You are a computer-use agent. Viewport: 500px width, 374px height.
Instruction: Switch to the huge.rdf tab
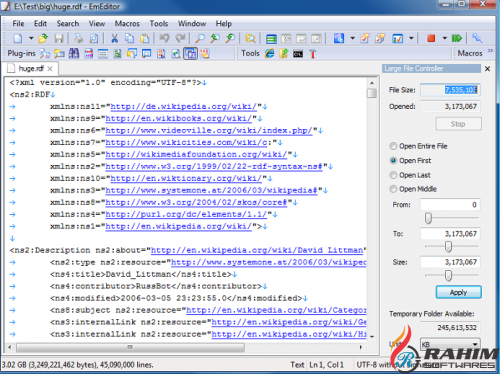point(31,69)
